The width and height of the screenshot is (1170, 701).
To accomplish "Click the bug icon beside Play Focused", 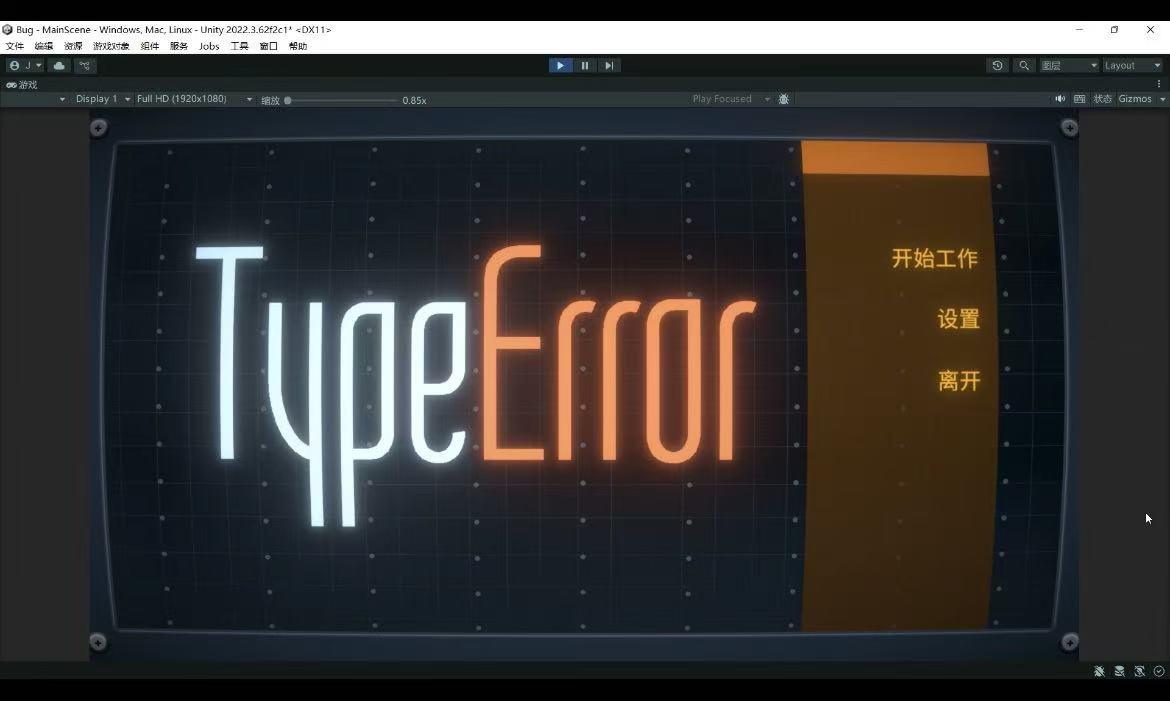I will point(784,99).
